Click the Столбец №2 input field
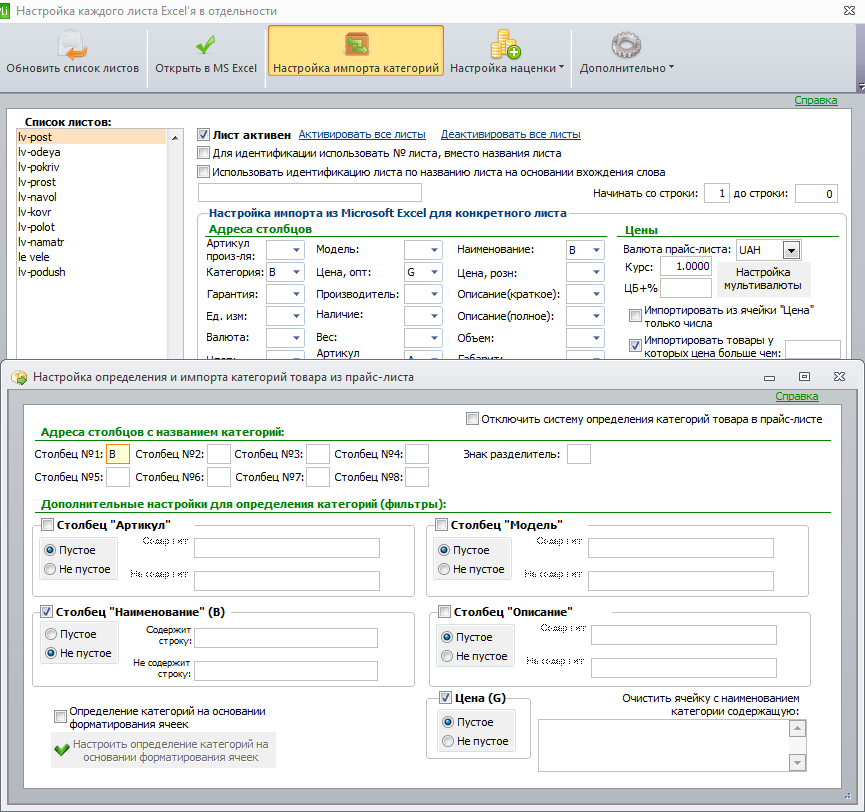The width and height of the screenshot is (865, 812). tap(219, 455)
